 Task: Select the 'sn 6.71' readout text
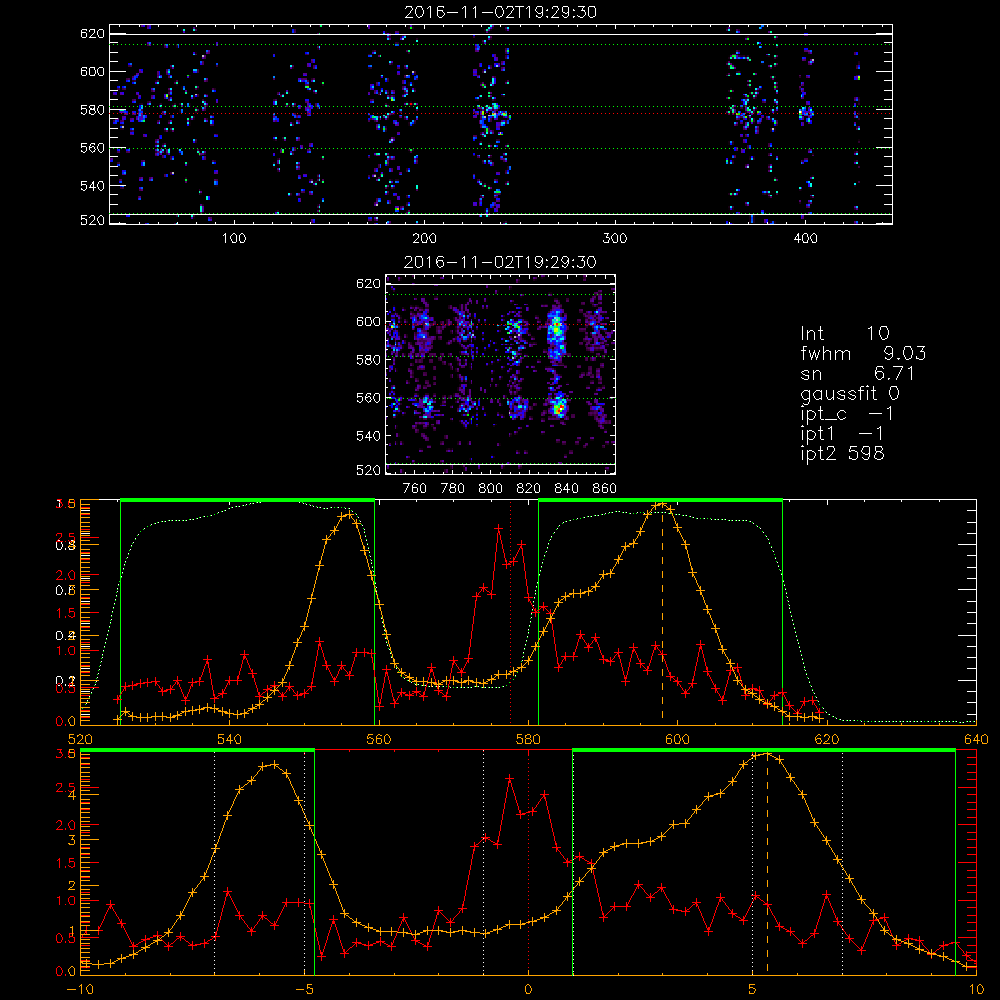858,373
